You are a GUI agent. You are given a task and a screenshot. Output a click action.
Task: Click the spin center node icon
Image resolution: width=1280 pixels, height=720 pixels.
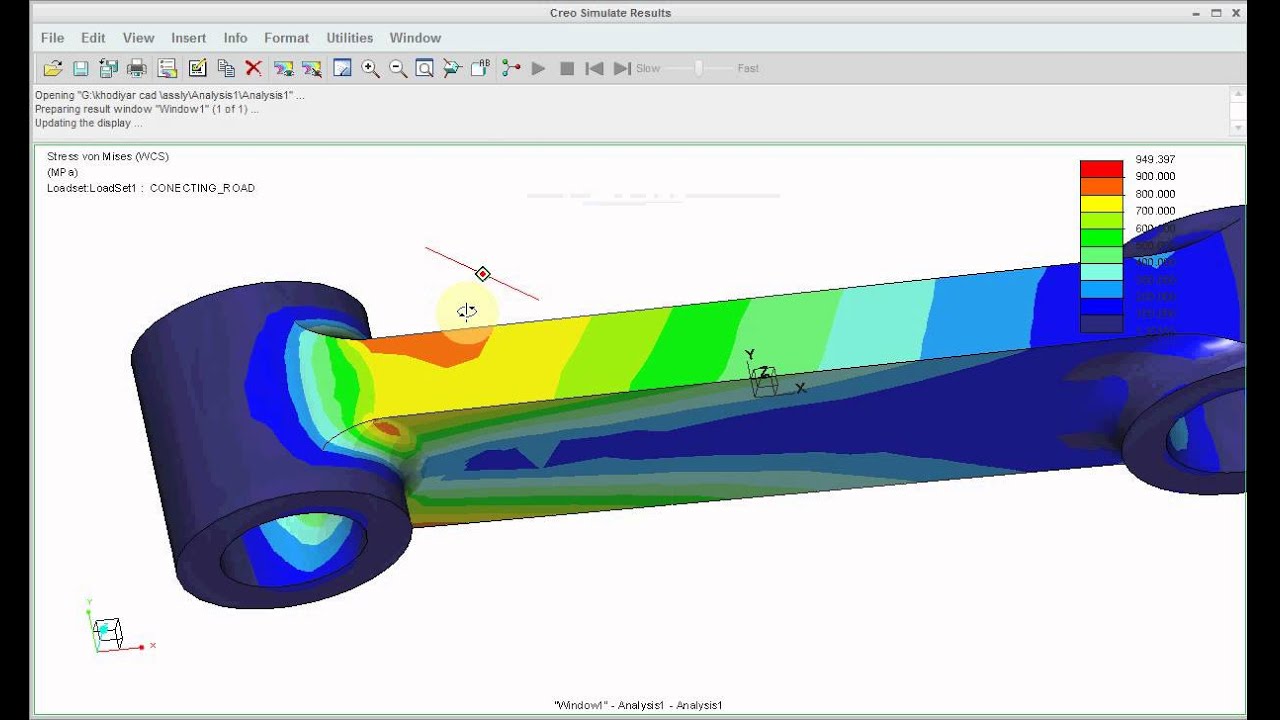pos(511,68)
